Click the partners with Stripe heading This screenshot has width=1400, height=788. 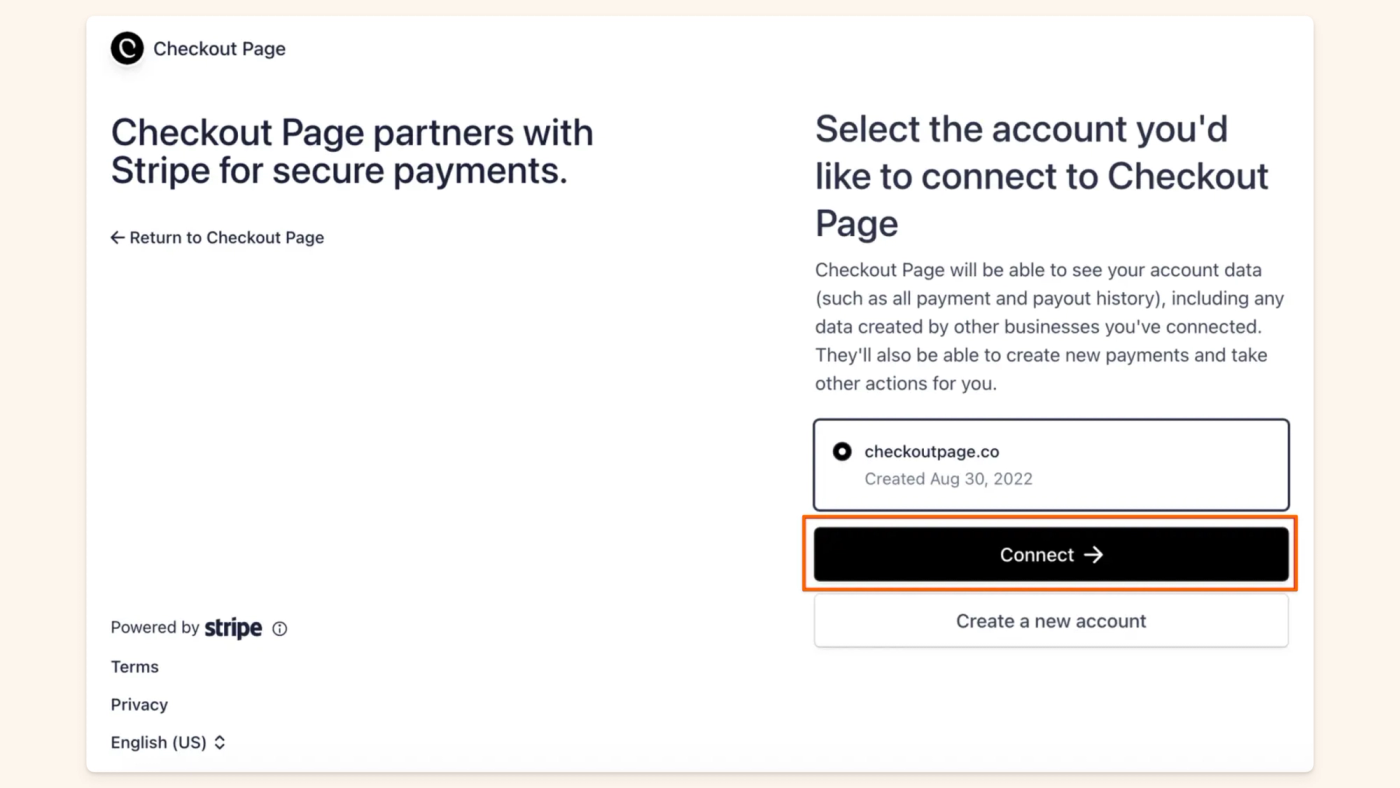coord(352,151)
